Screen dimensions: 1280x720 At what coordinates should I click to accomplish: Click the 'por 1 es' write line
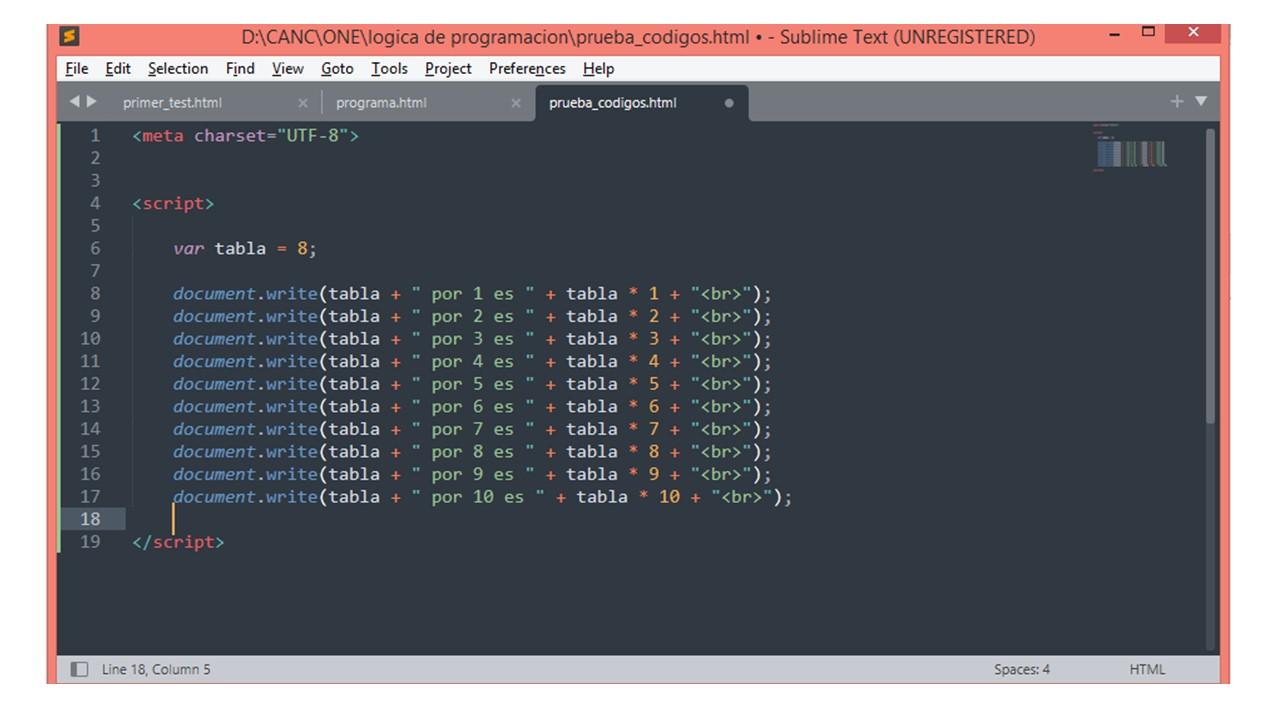[x=472, y=294]
